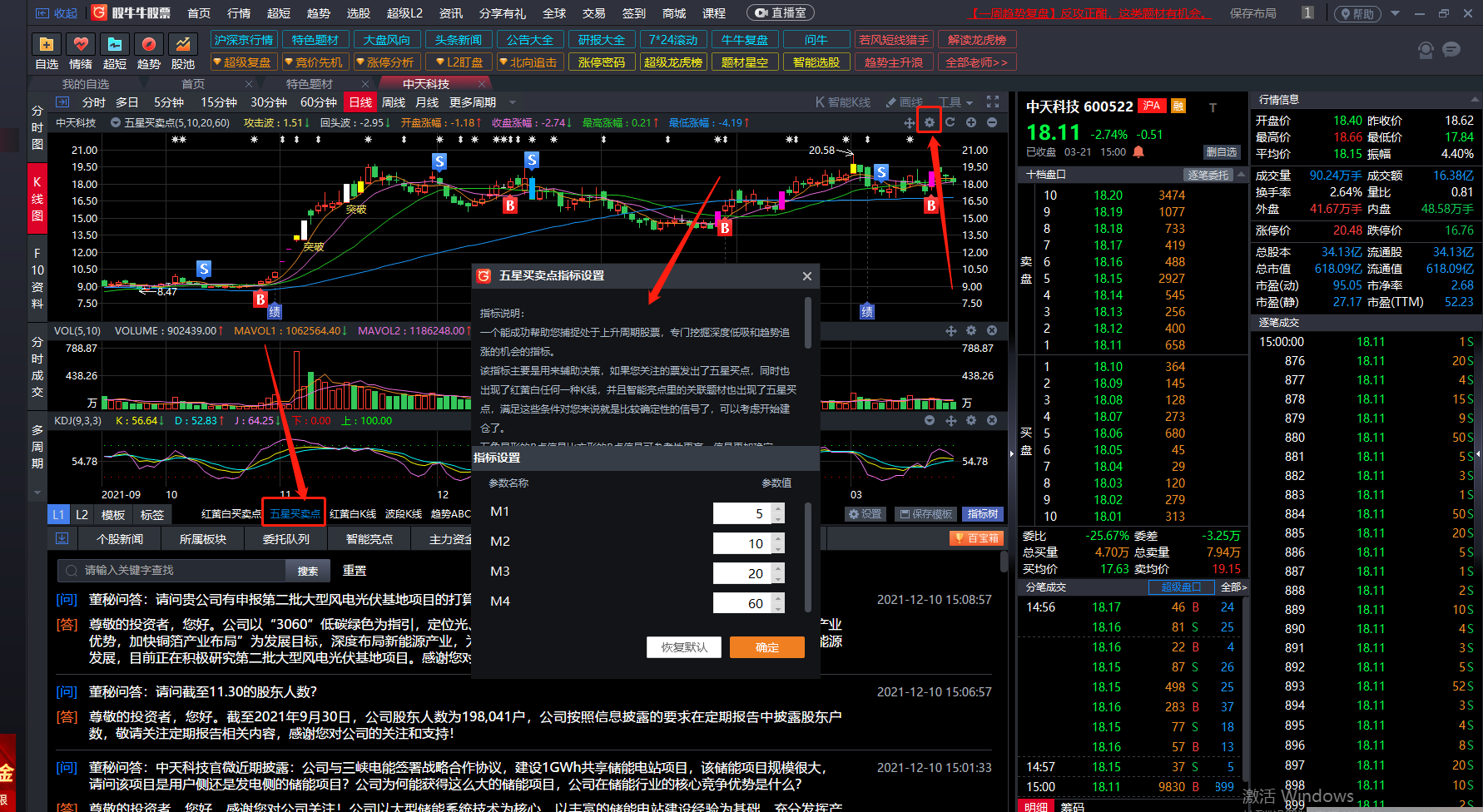Image resolution: width=1483 pixels, height=812 pixels.
Task: Close the KDJ indicator panel
Action: click(992, 420)
